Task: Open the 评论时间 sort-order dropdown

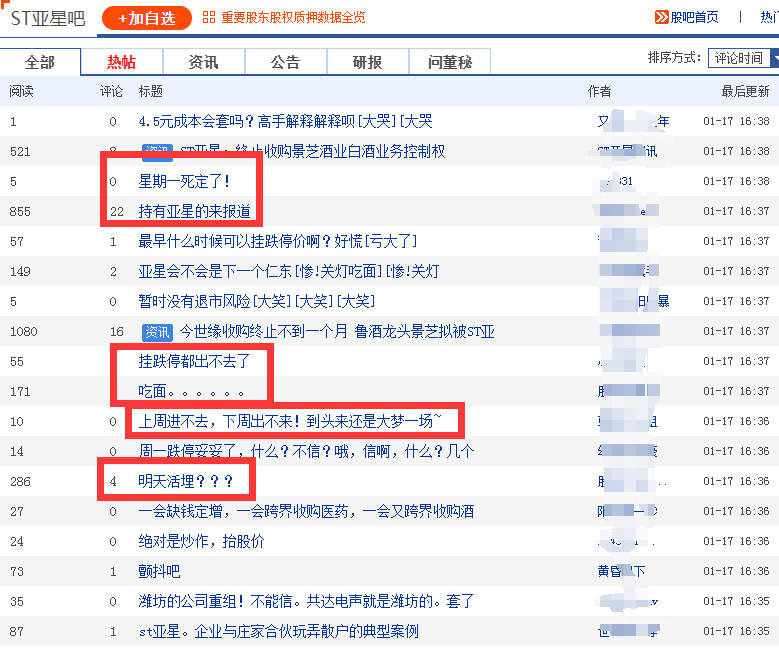Action: coord(744,58)
